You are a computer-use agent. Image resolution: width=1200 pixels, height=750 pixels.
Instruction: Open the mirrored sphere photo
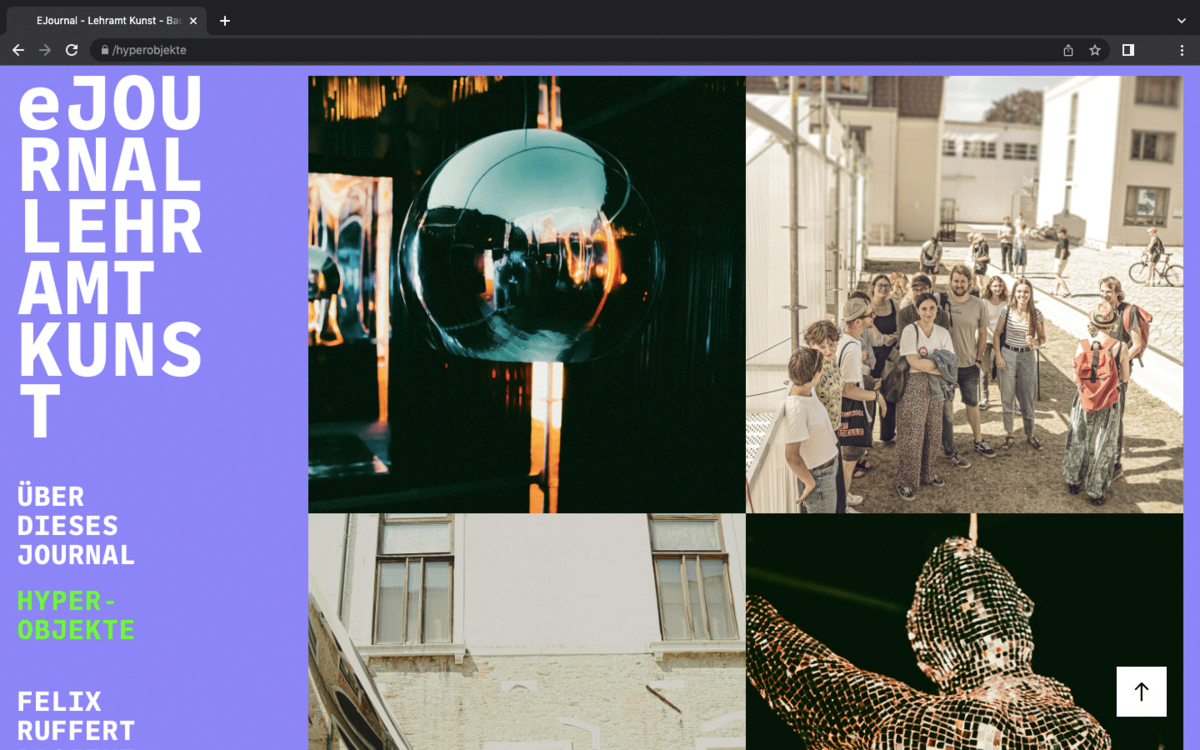click(x=527, y=294)
